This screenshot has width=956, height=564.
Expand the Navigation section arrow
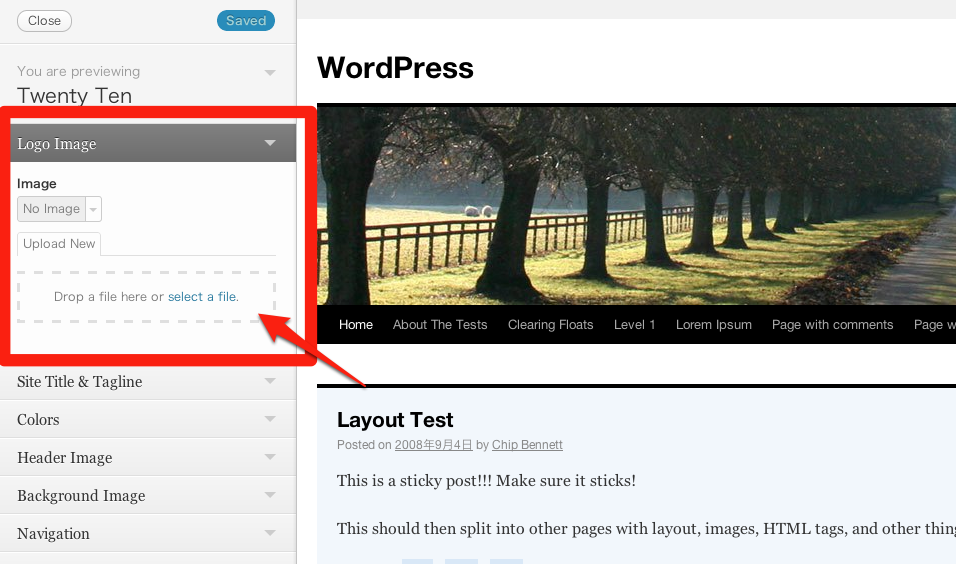click(270, 533)
